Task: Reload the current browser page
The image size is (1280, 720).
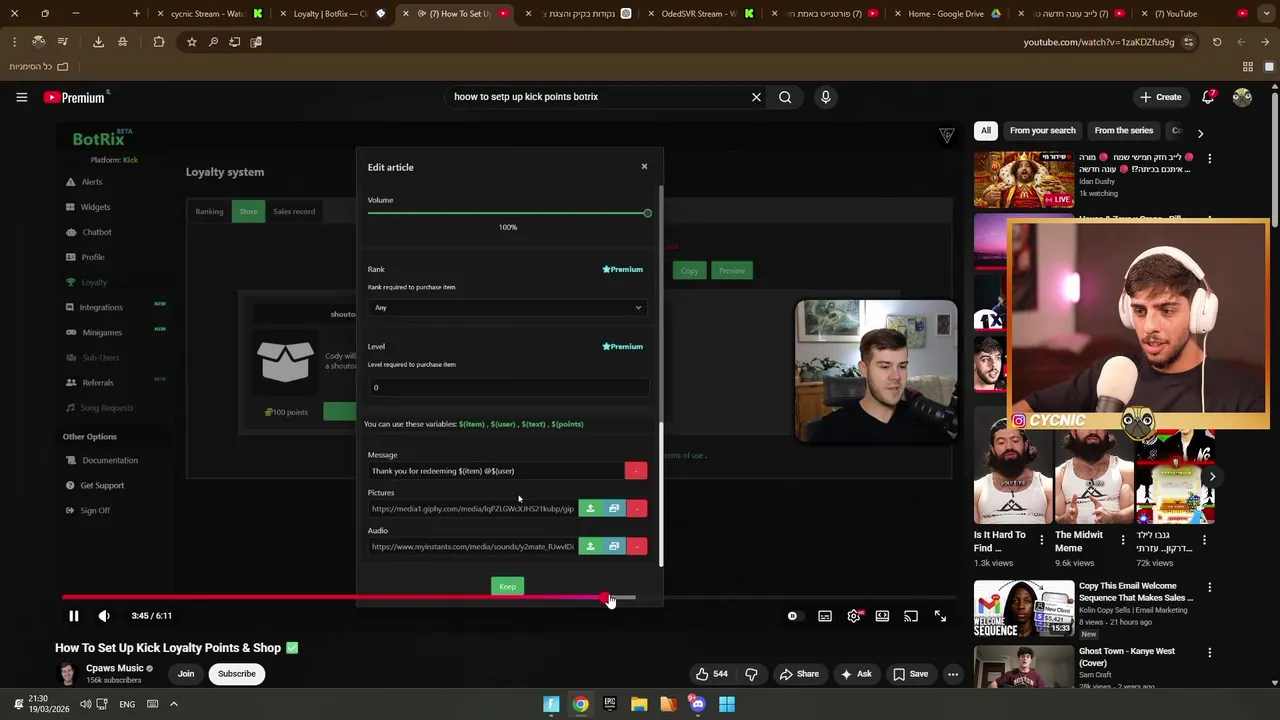Action: click(1217, 42)
